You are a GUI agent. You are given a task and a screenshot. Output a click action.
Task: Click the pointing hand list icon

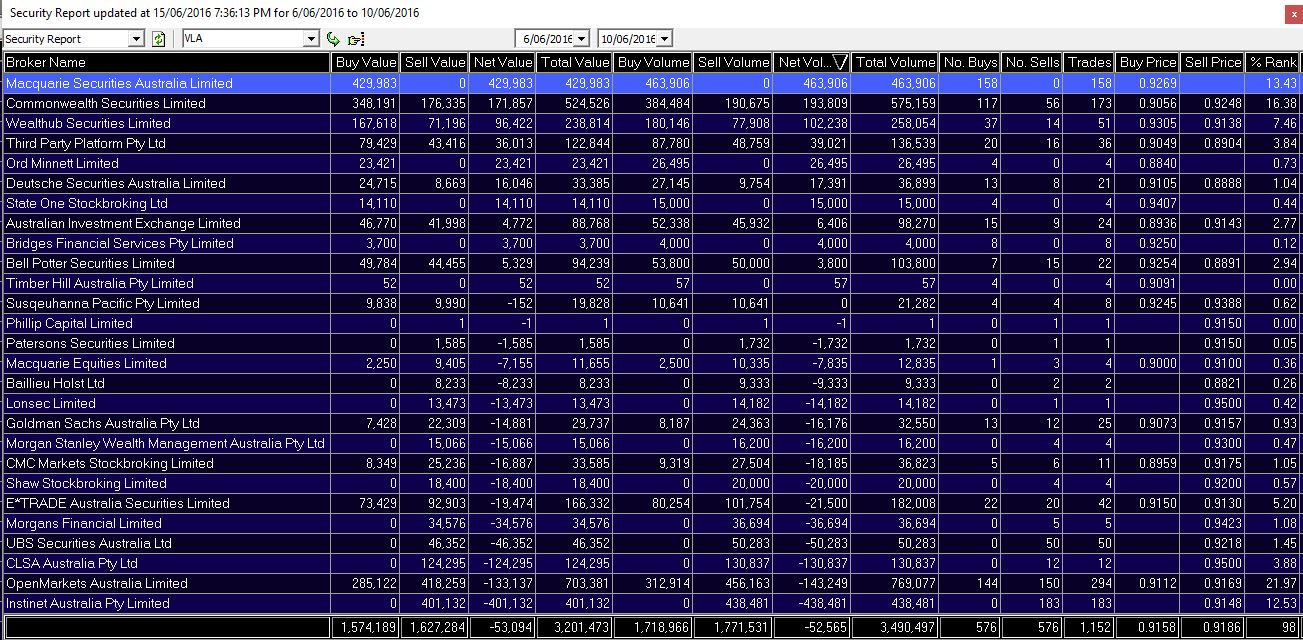click(355, 39)
